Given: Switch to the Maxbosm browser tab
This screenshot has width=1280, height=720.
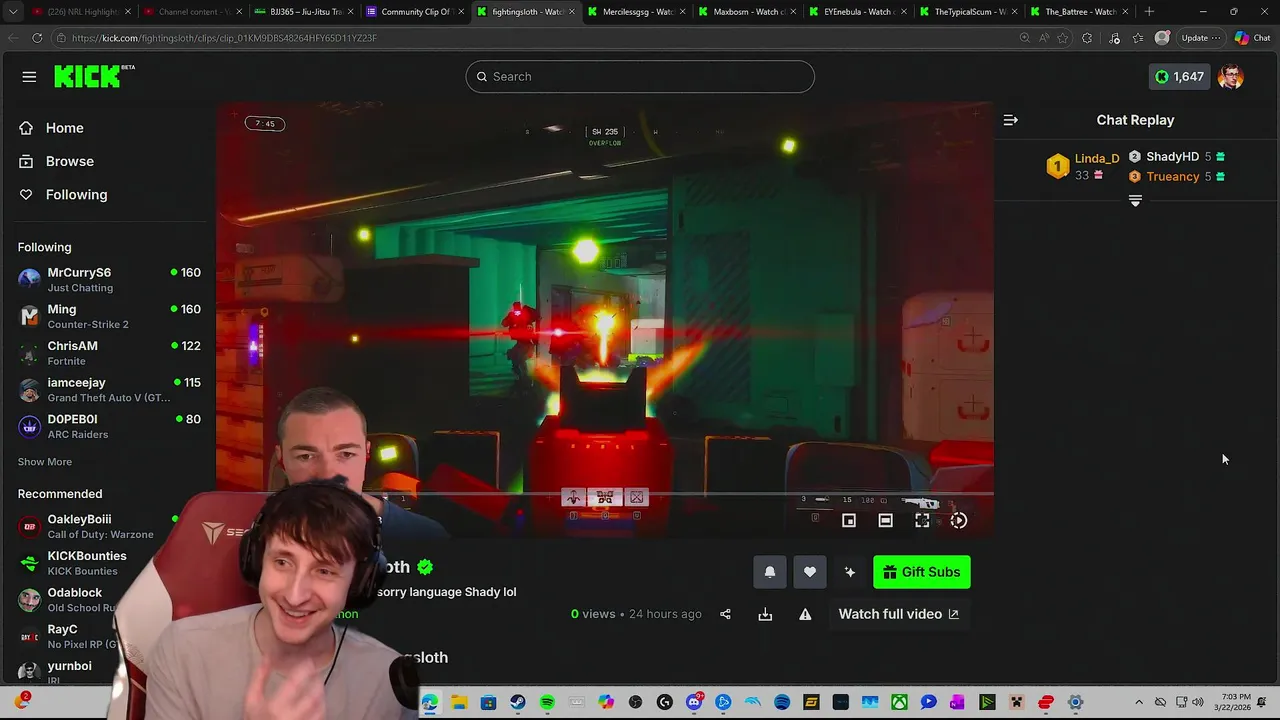Looking at the screenshot, I should point(745,12).
